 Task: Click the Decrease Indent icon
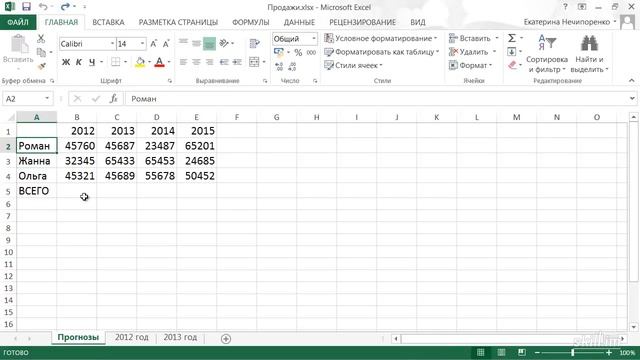click(224, 62)
